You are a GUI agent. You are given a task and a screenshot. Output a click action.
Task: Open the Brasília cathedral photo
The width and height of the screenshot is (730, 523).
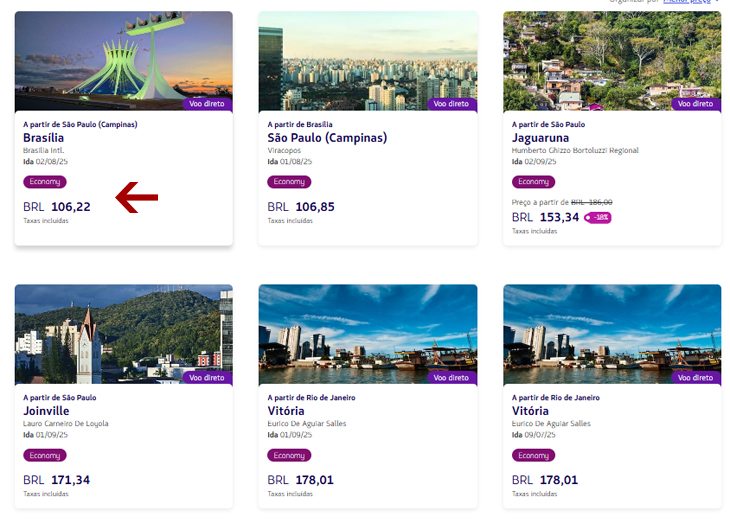point(123,61)
